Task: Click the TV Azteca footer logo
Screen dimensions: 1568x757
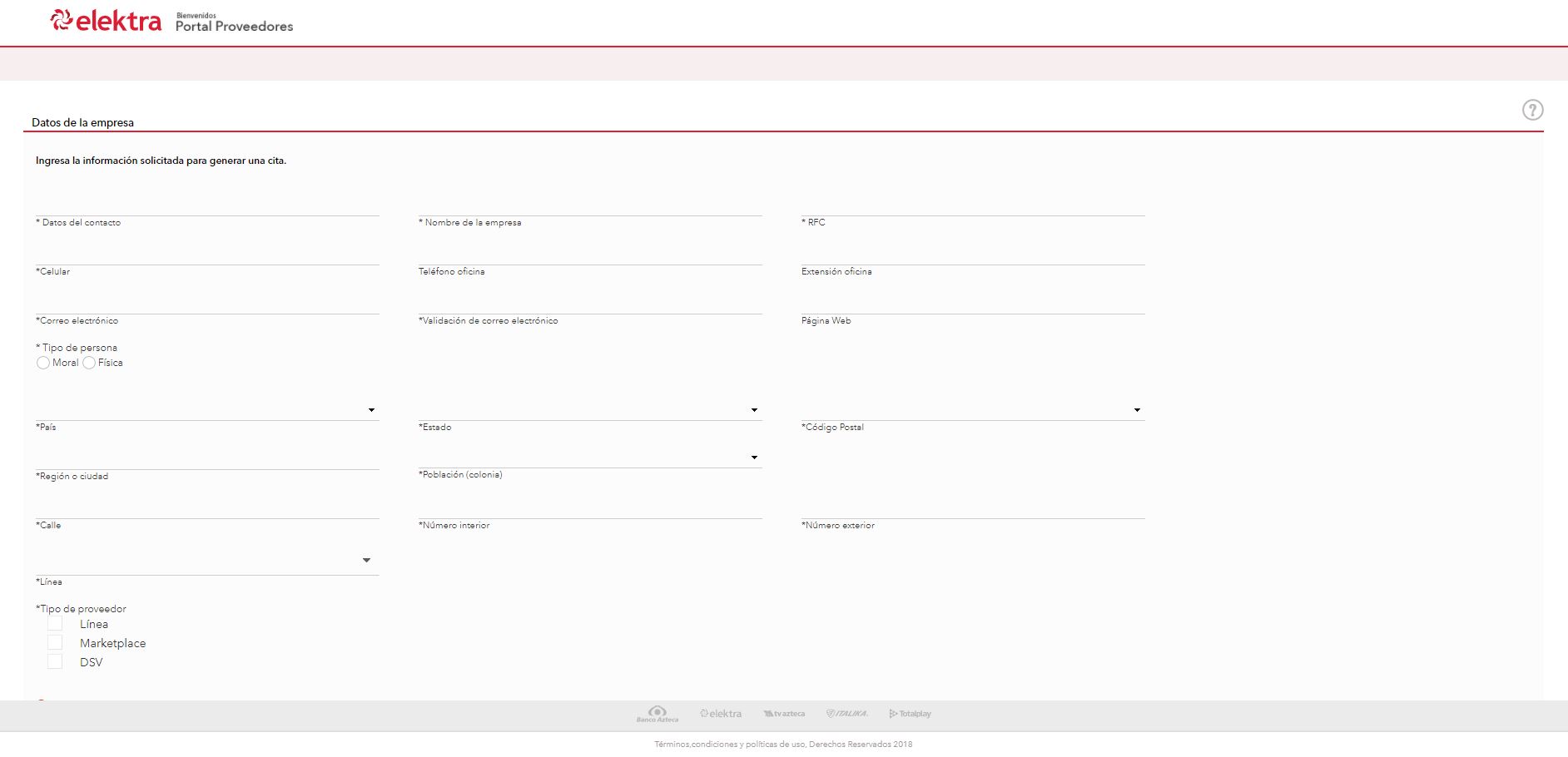Action: coord(784,714)
